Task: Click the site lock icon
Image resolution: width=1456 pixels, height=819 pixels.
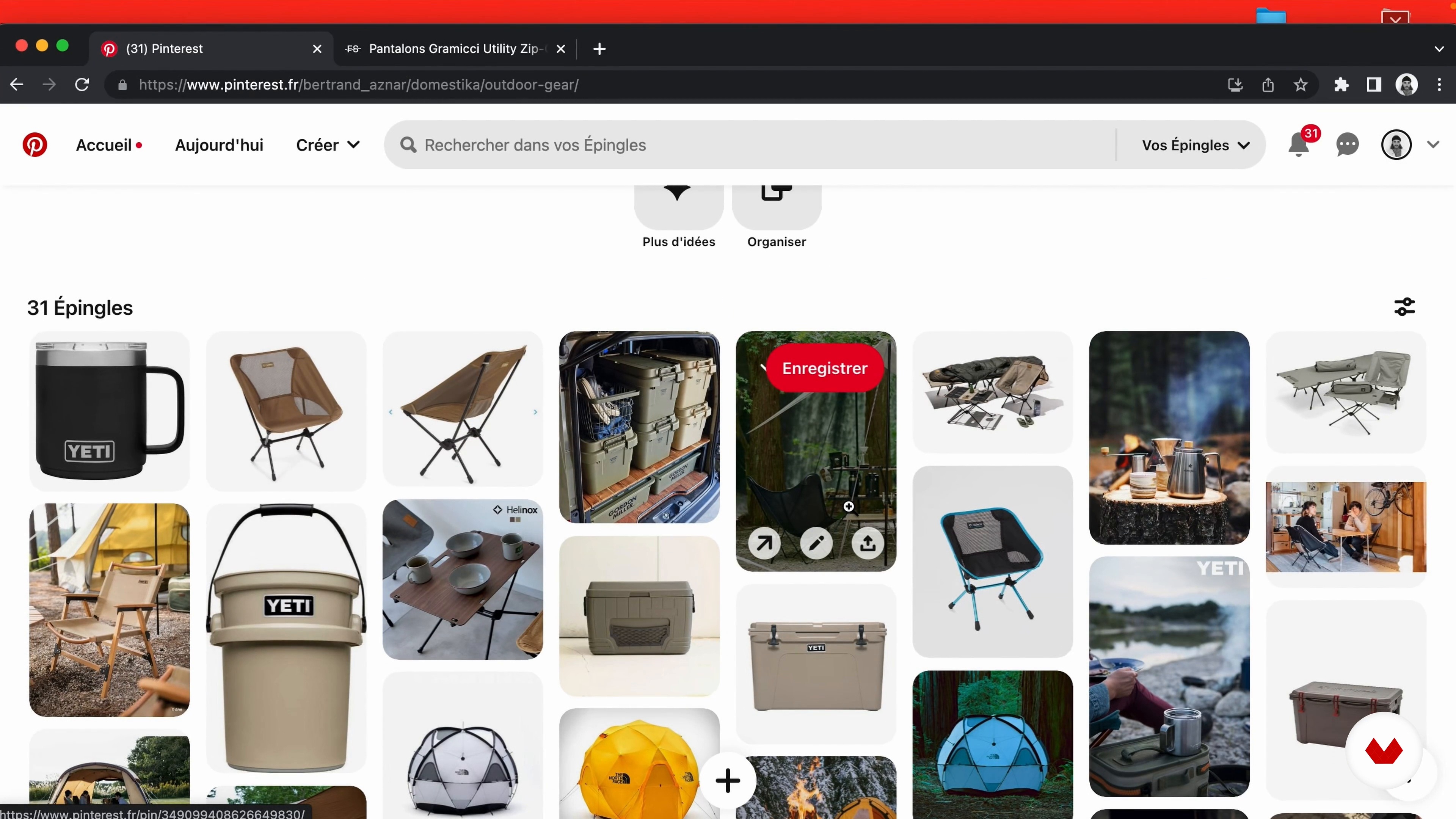Action: tap(122, 85)
